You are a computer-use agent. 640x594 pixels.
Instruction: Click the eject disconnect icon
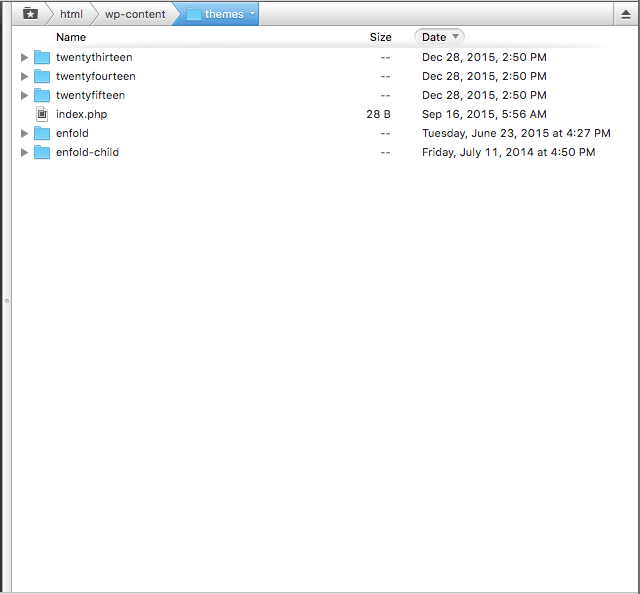point(626,15)
